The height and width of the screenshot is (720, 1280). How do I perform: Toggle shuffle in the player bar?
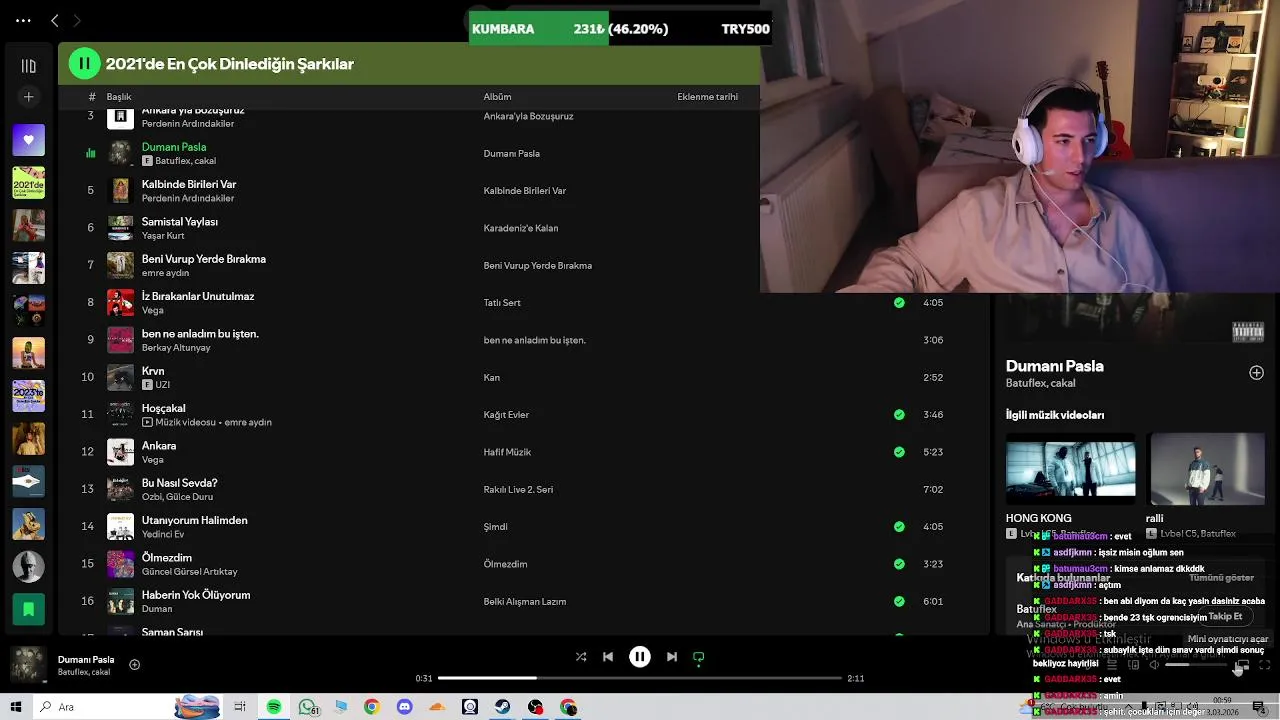[x=581, y=657]
